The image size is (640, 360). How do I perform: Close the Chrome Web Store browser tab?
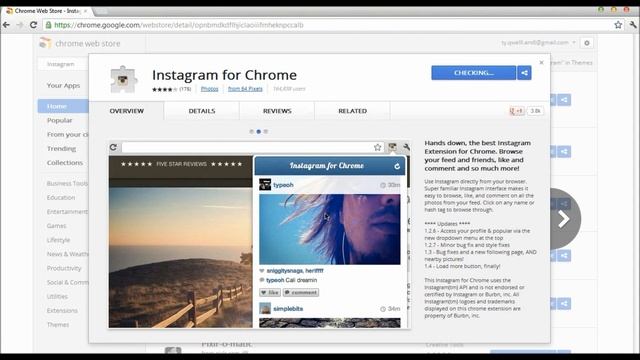click(x=85, y=11)
